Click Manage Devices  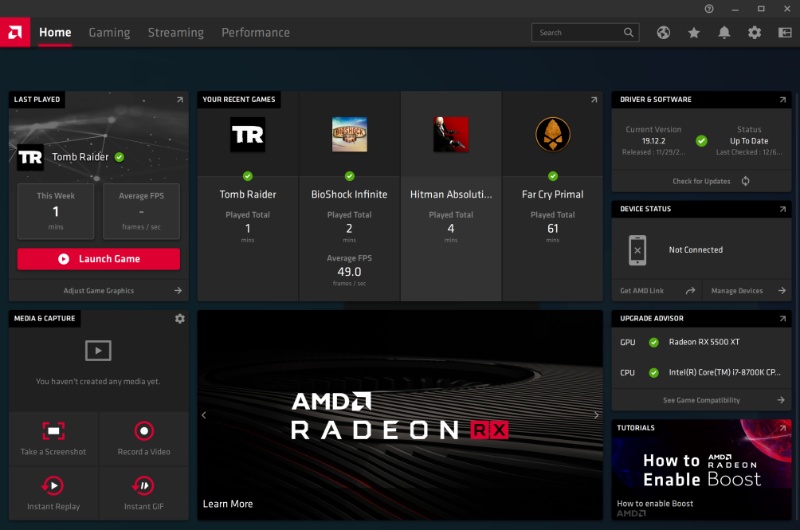tap(747, 291)
